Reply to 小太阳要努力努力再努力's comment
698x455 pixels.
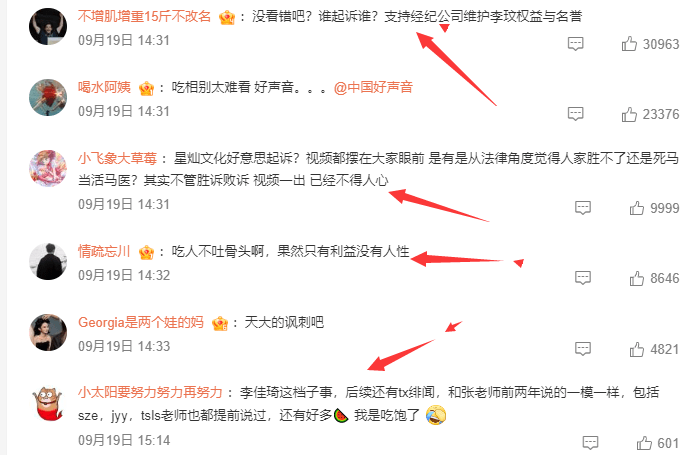pos(590,443)
